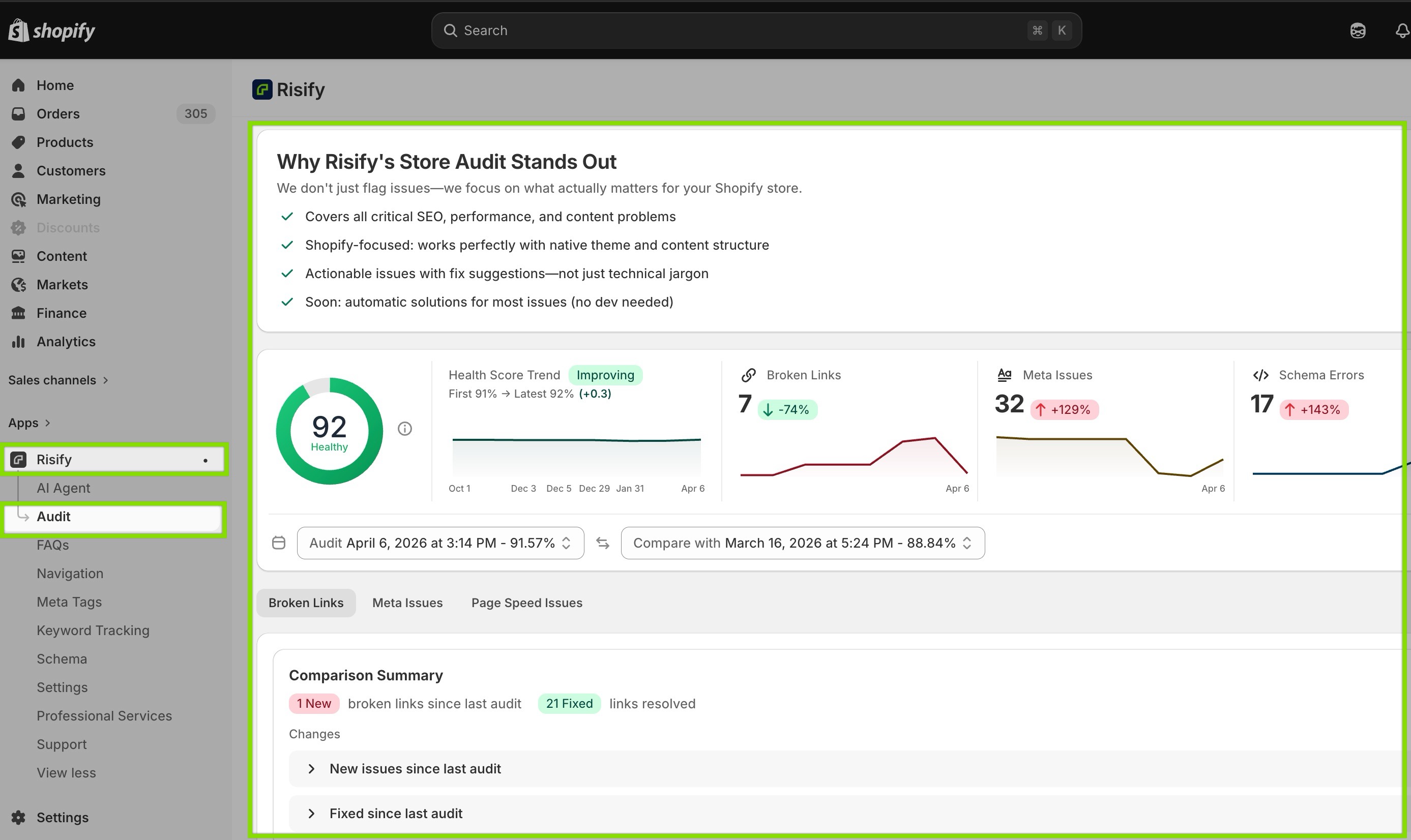Click the Meta Issues Aa icon
This screenshot has height=840, width=1411.
click(1005, 375)
